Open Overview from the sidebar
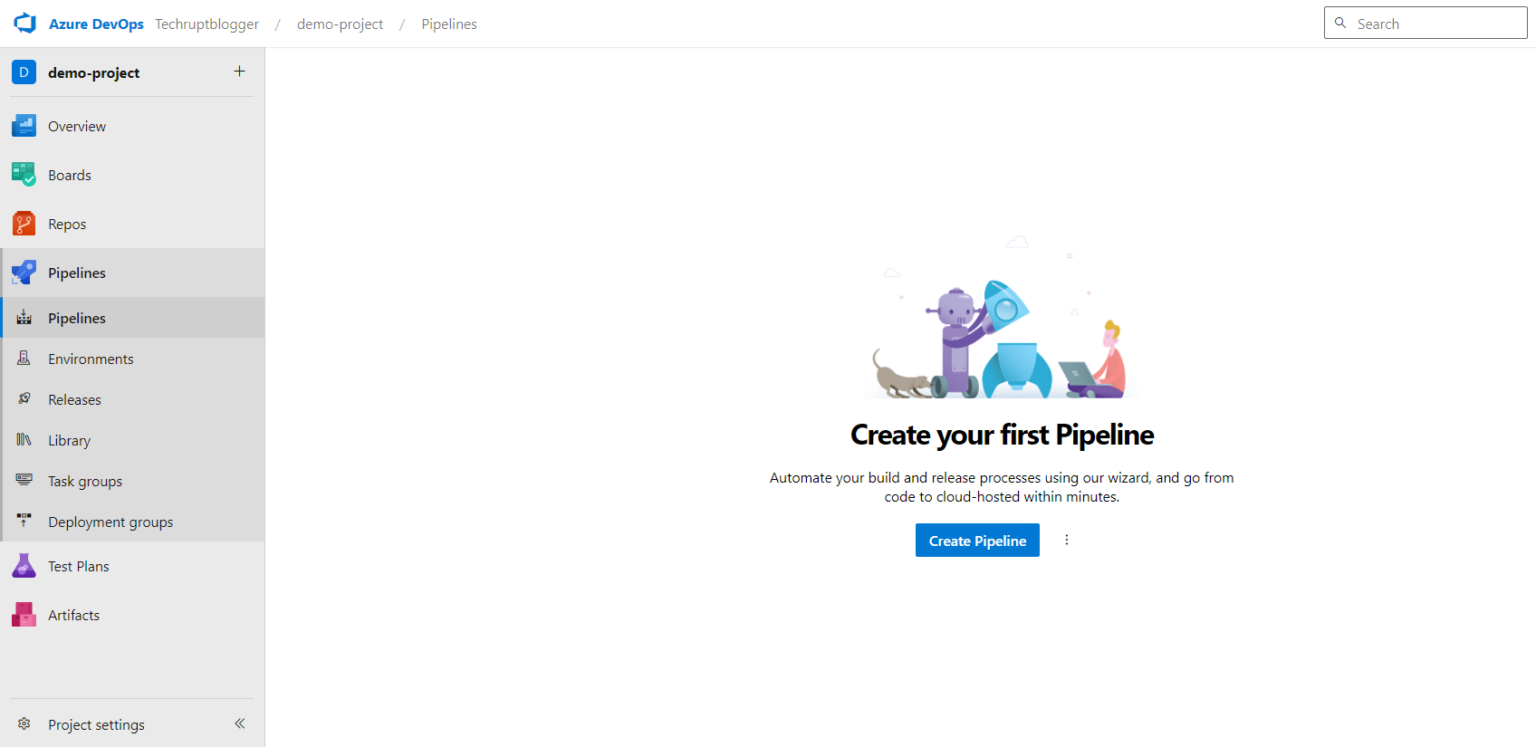1536x747 pixels. tap(77, 125)
